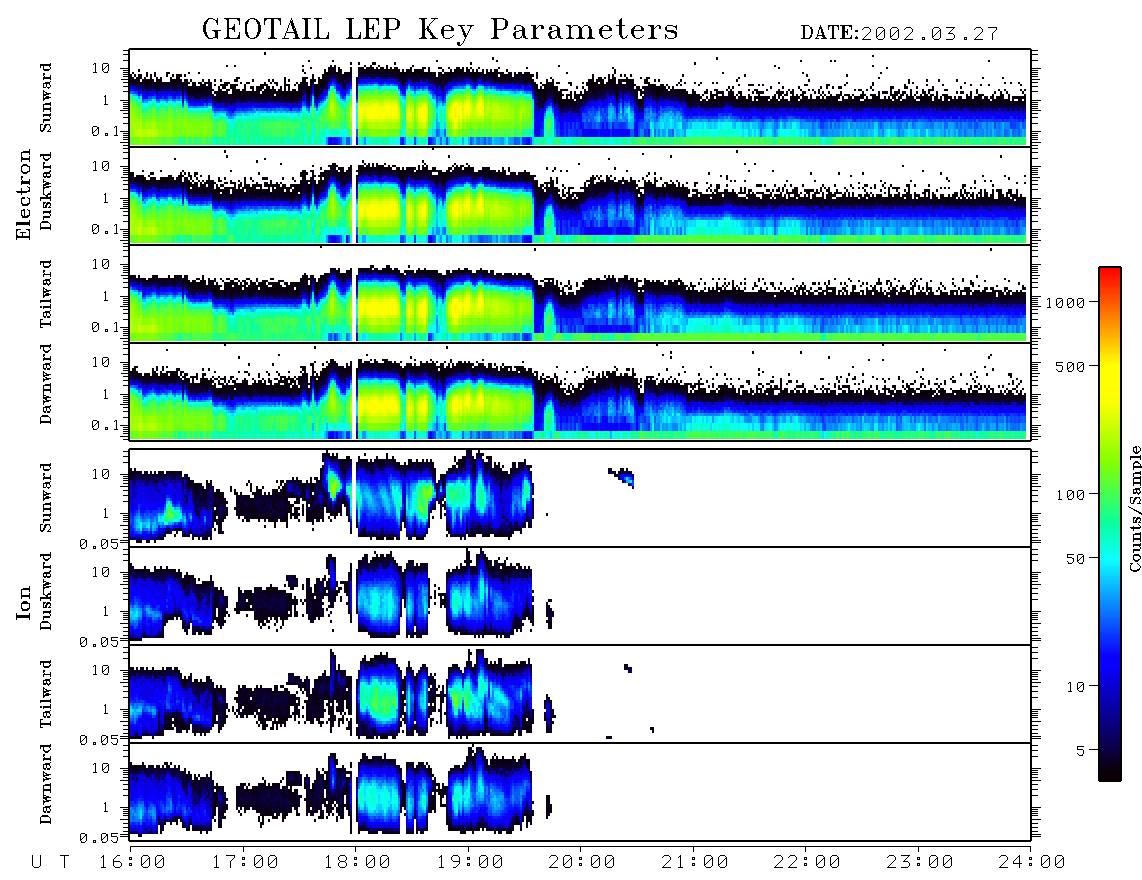Click the 21:00 time axis label
Image resolution: width=1142 pixels, height=880 pixels.
pos(695,863)
